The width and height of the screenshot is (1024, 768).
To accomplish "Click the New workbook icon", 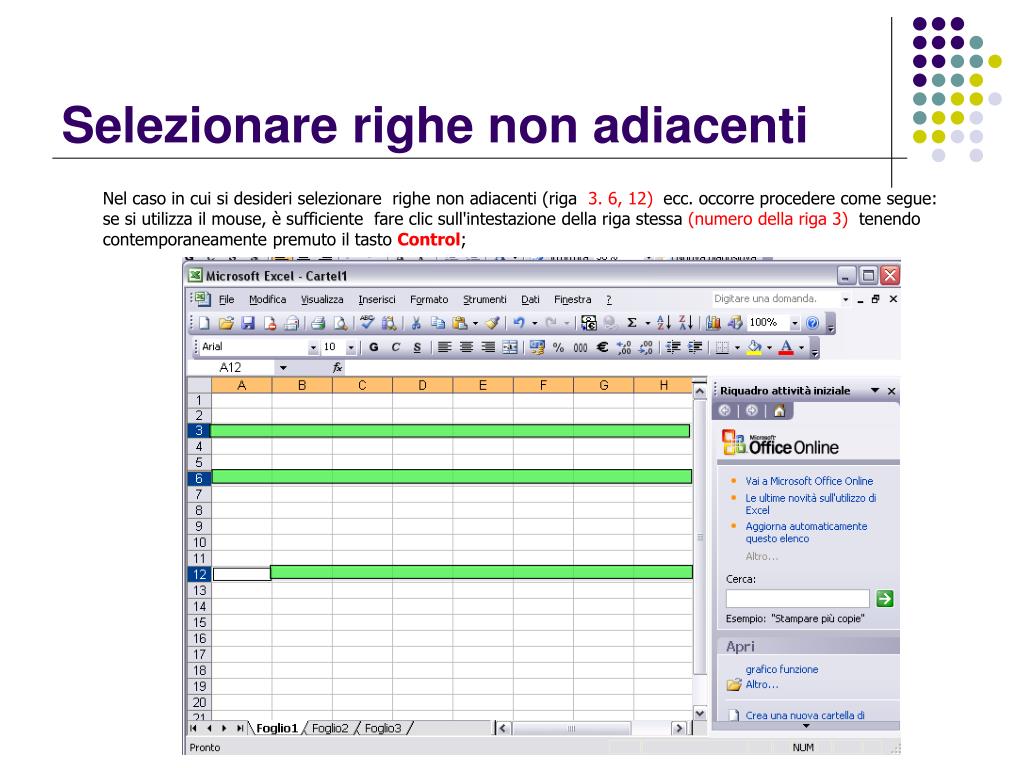I will tap(204, 323).
